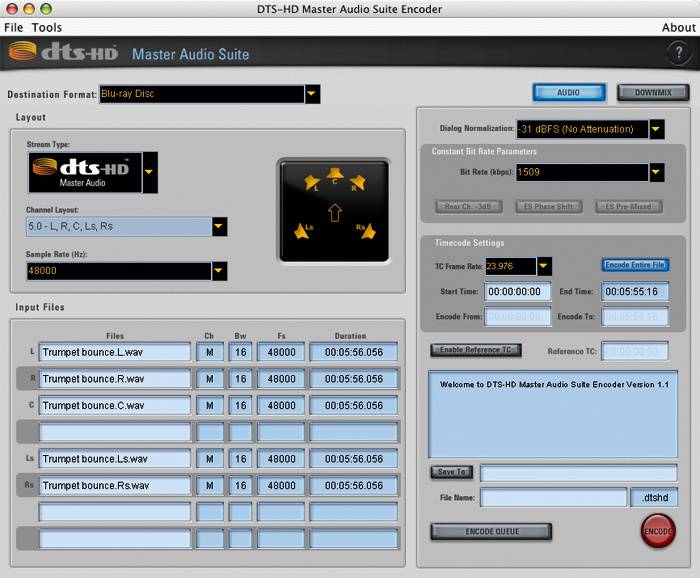The image size is (700, 578).
Task: Select the Right surround Rs speaker icon
Action: 367,230
